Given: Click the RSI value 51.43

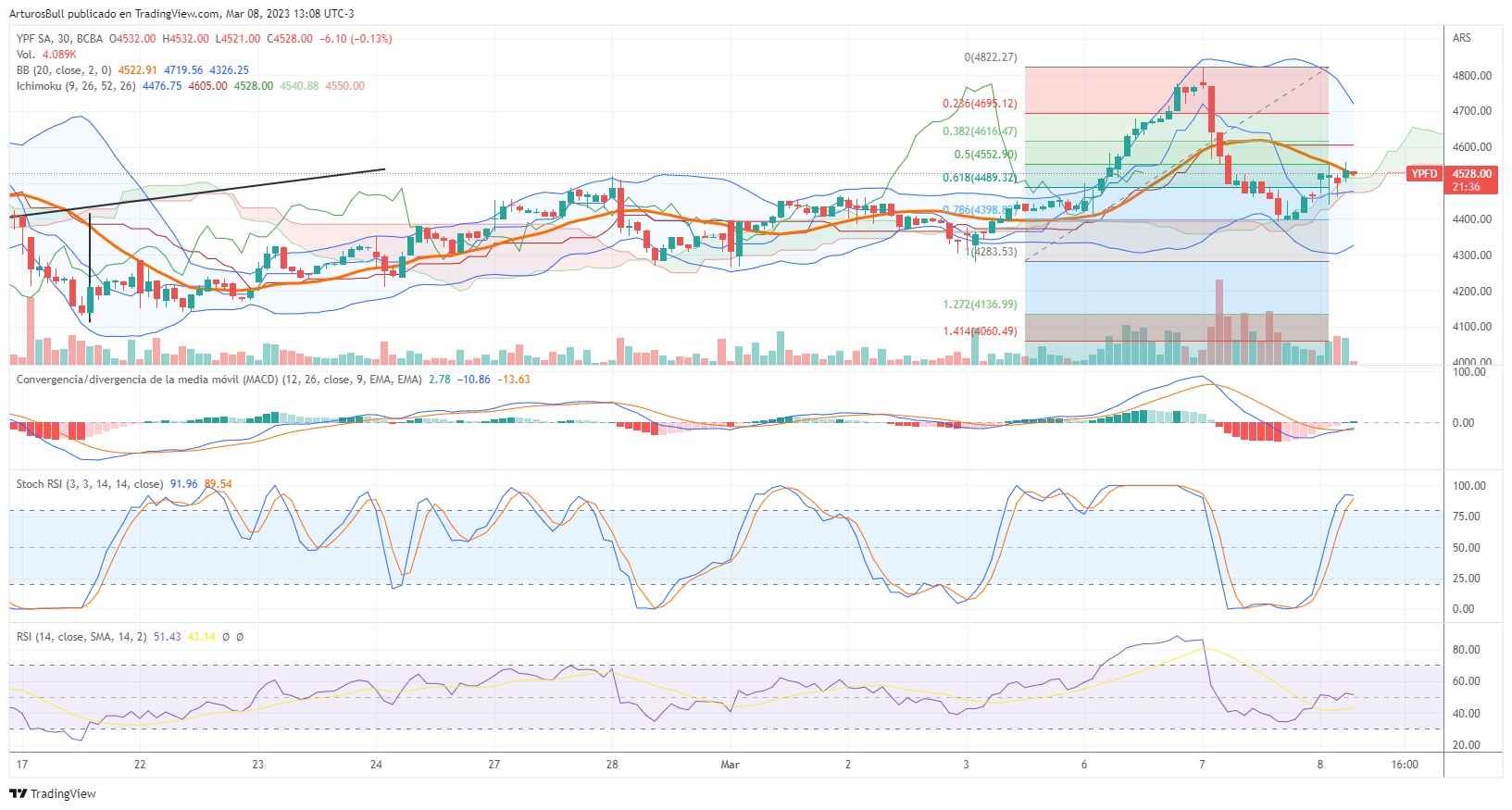Looking at the screenshot, I should point(168,637).
